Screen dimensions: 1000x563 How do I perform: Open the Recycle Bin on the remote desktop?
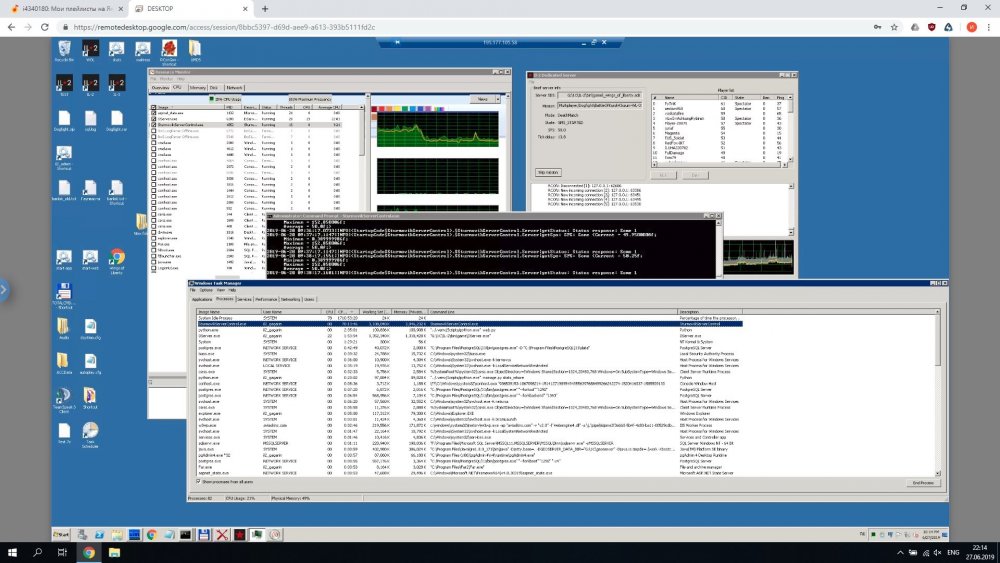64,50
